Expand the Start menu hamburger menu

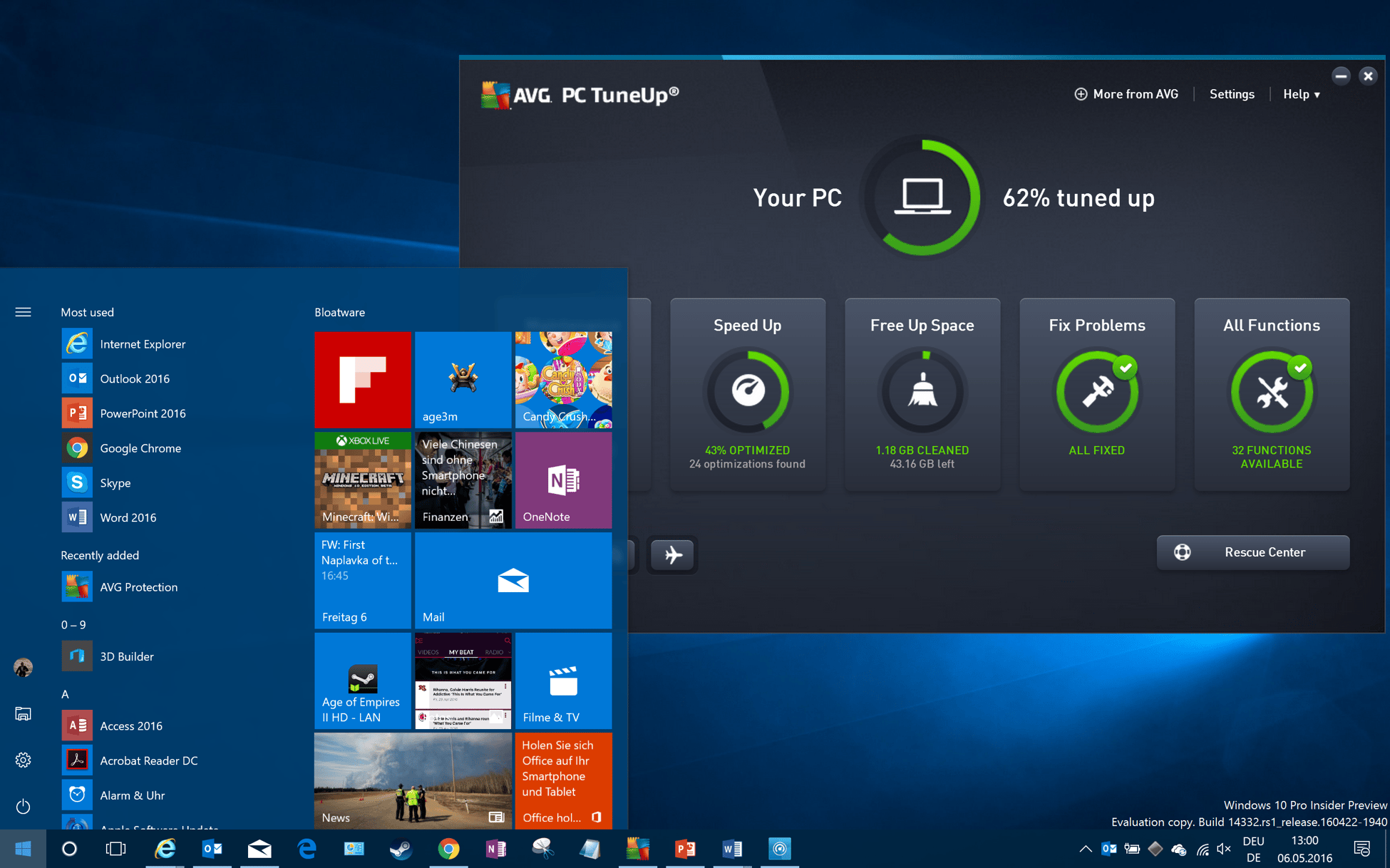pos(23,311)
